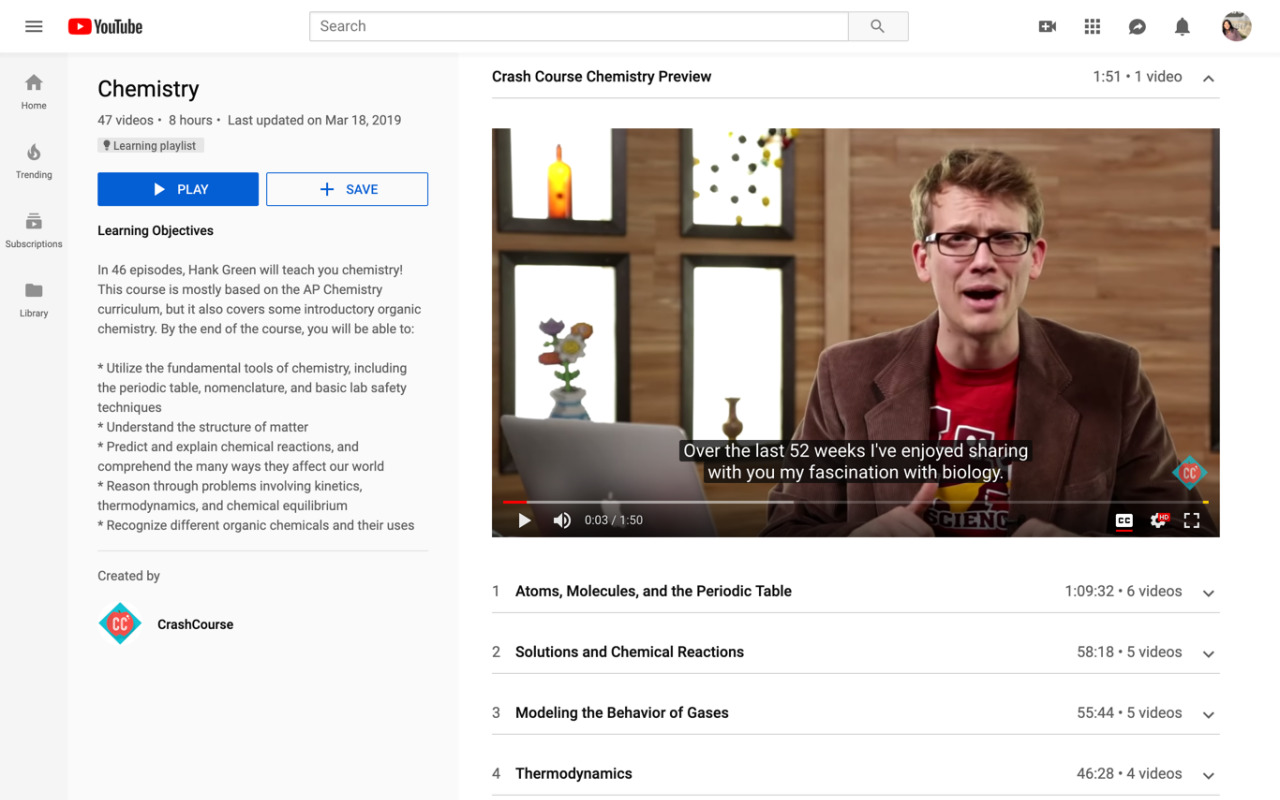The width and height of the screenshot is (1280, 800).
Task: Click the blue PLAY button
Action: pos(178,189)
